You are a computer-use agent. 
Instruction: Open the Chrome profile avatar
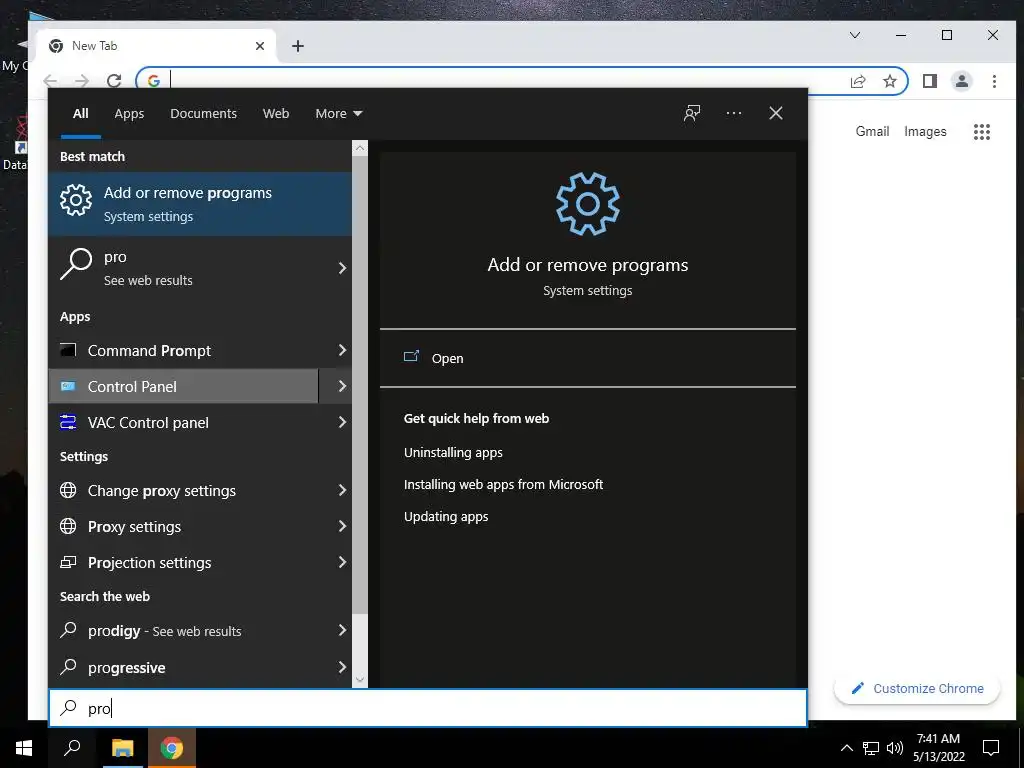pos(961,81)
